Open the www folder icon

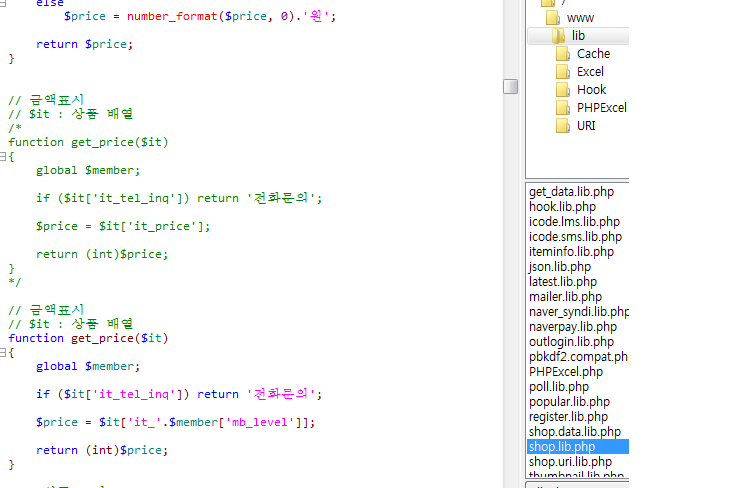pos(553,18)
